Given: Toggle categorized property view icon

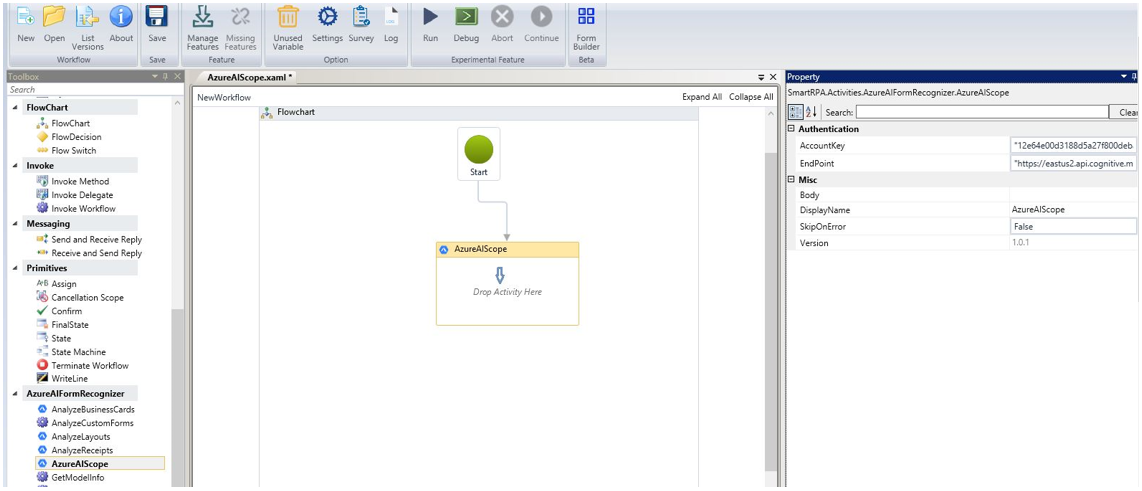Looking at the screenshot, I should coord(796,112).
